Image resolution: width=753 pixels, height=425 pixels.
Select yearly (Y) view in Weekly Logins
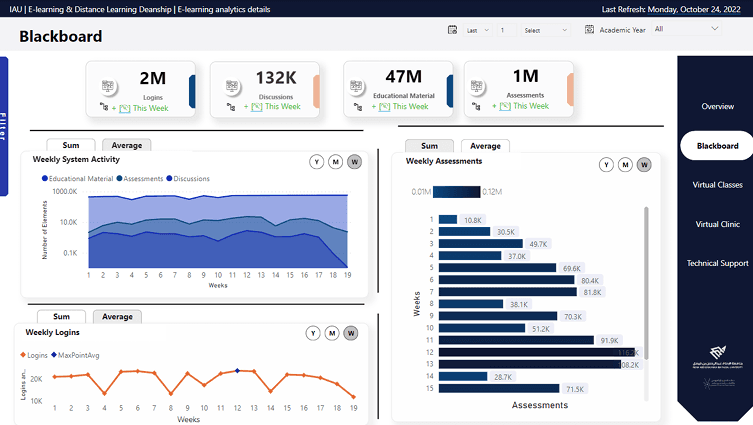click(313, 333)
